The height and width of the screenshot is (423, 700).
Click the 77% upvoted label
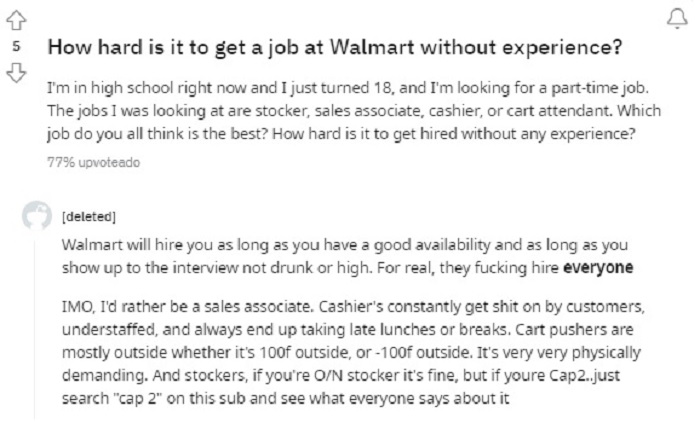(x=94, y=162)
